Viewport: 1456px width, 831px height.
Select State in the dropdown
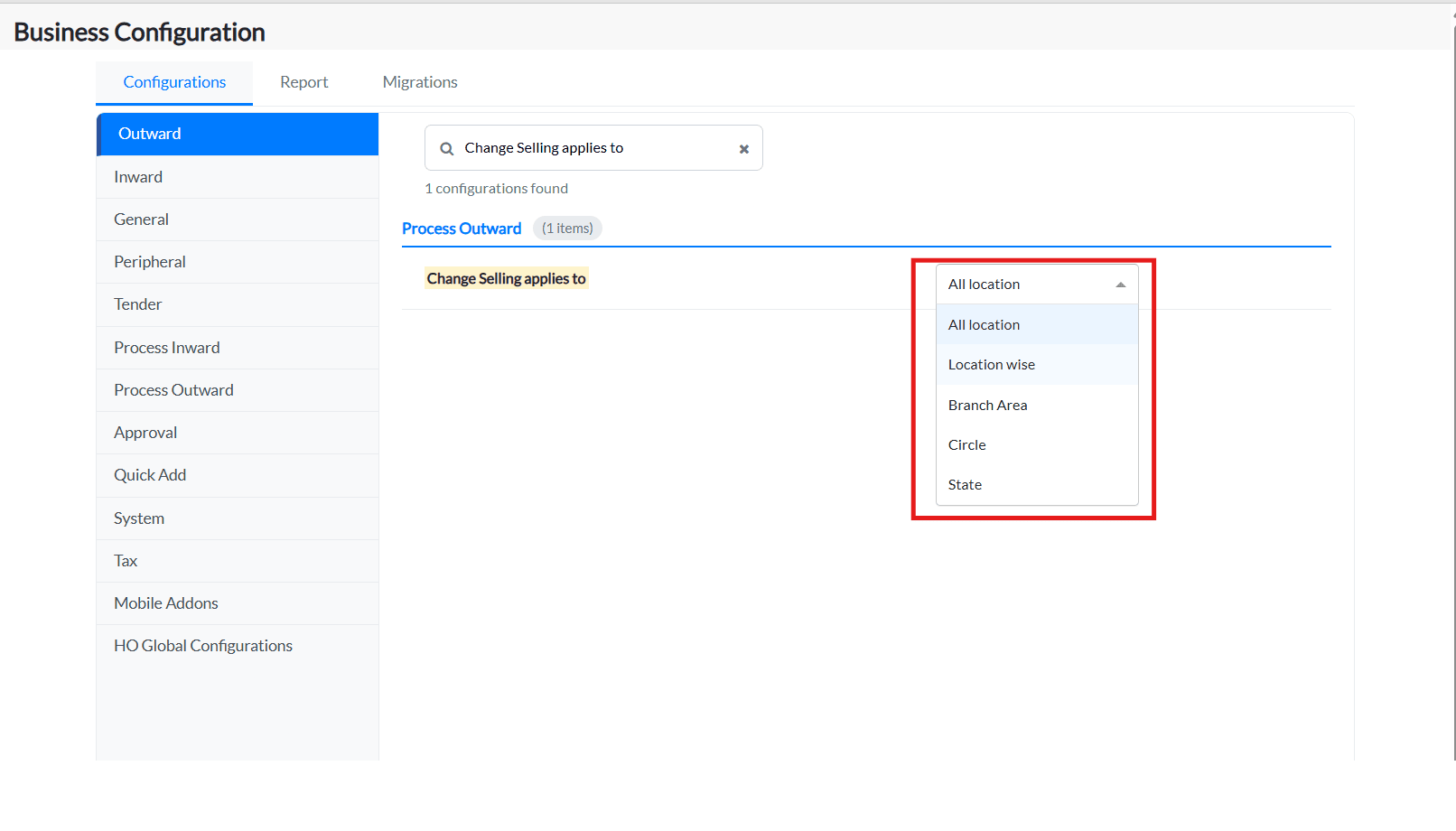(965, 485)
